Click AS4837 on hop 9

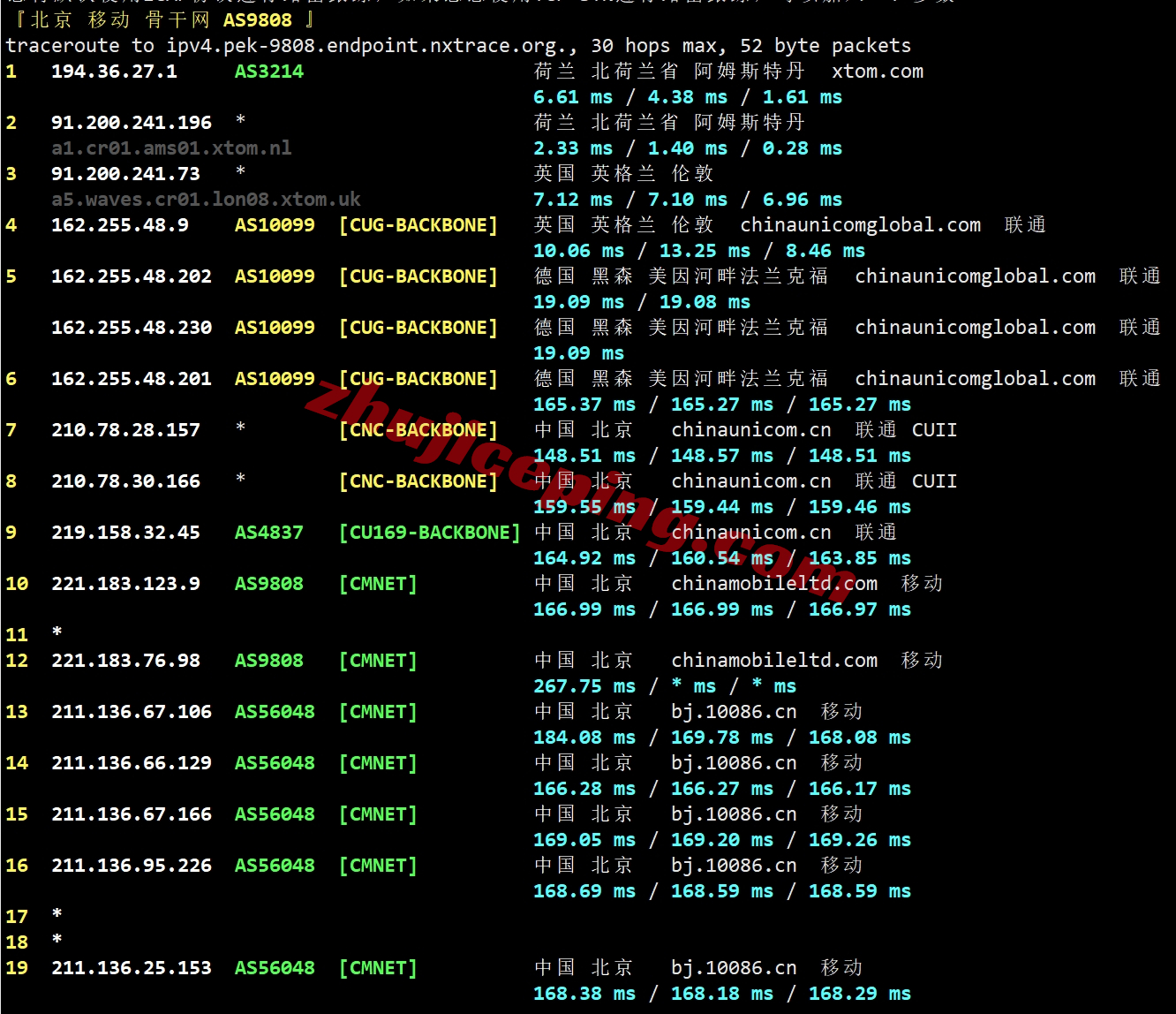tap(269, 533)
